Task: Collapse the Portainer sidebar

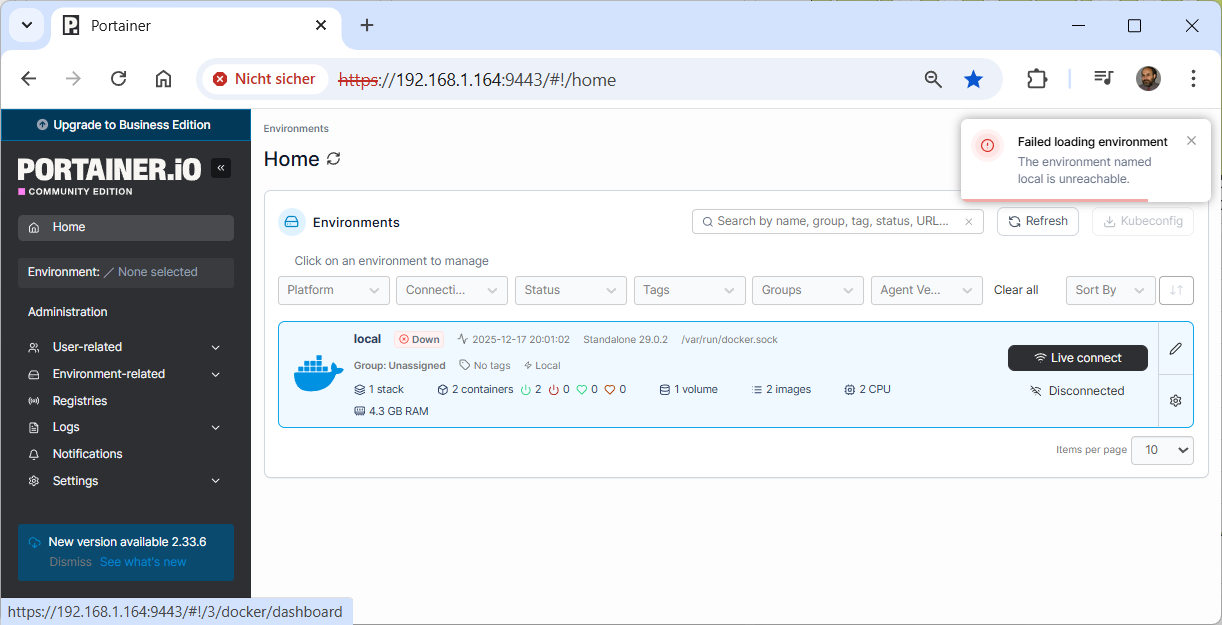Action: (x=220, y=168)
